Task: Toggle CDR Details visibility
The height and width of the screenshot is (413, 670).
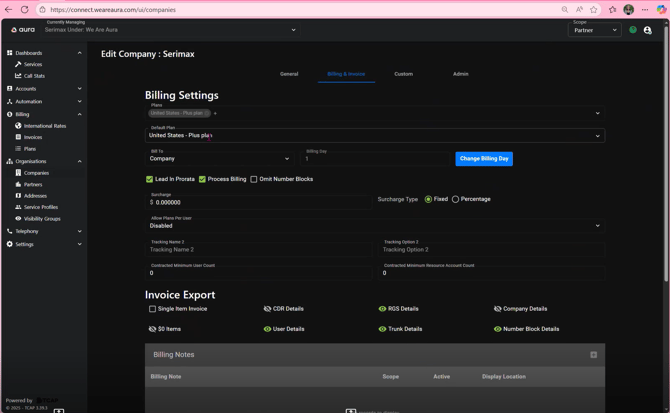Action: 267,308
